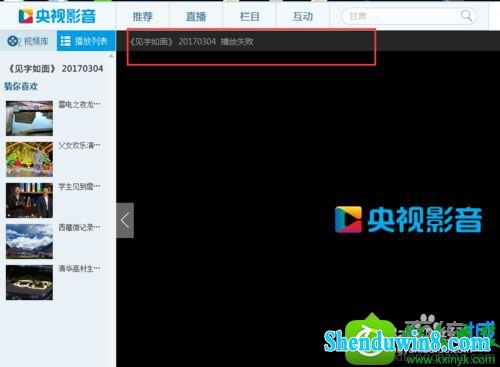
Task: Click the 西藏微记录… video title
Action: click(x=79, y=227)
